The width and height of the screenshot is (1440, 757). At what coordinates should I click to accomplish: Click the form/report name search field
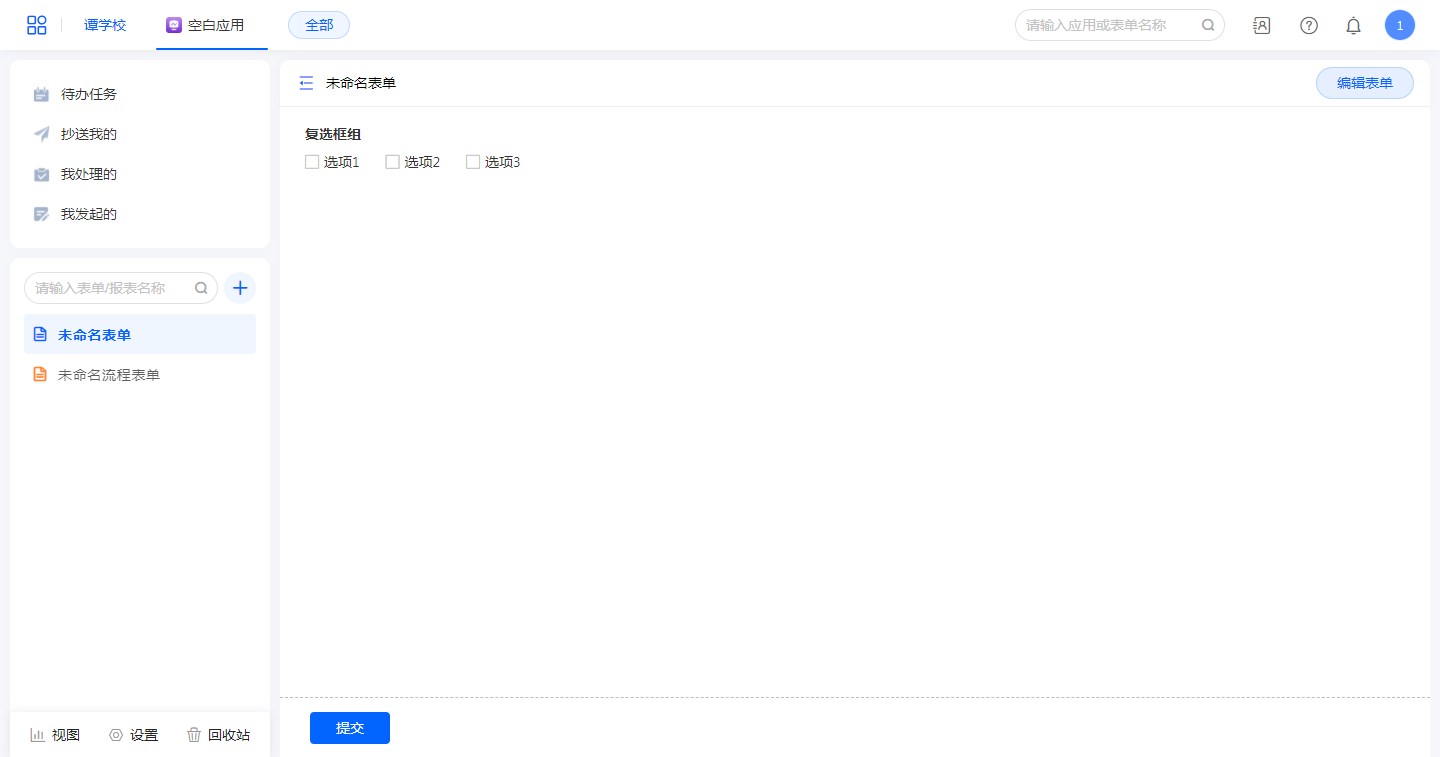coord(110,288)
